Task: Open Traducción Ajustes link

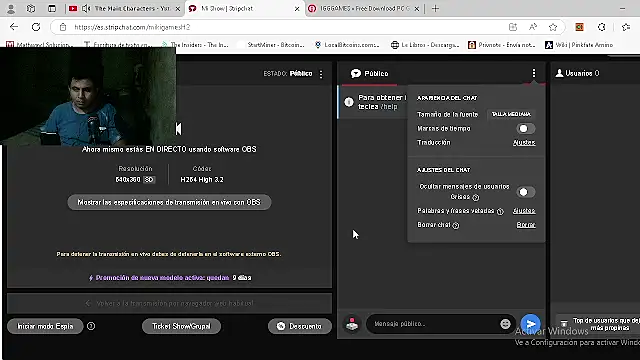Action: [x=524, y=142]
